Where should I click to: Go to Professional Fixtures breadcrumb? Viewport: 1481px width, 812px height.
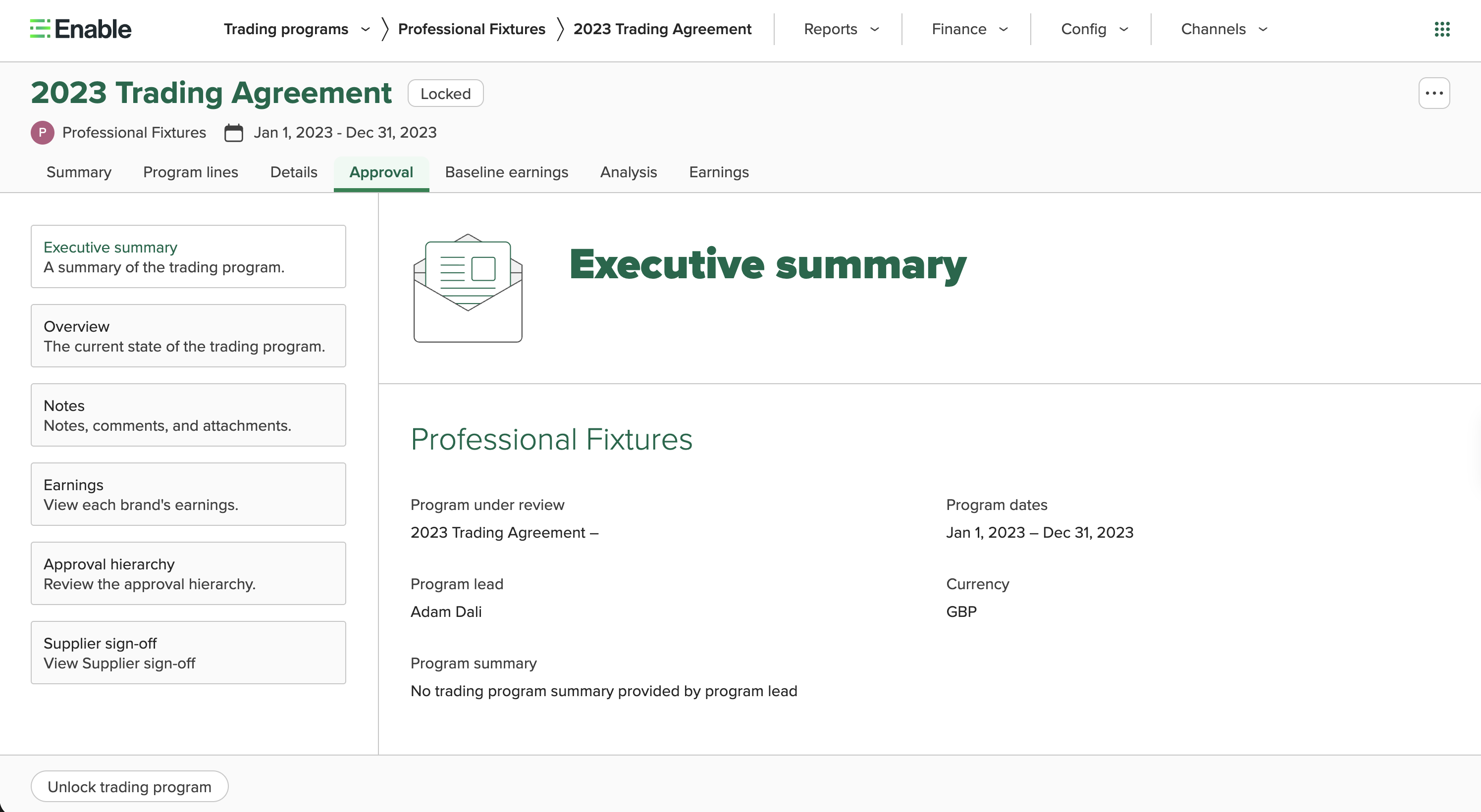(472, 29)
